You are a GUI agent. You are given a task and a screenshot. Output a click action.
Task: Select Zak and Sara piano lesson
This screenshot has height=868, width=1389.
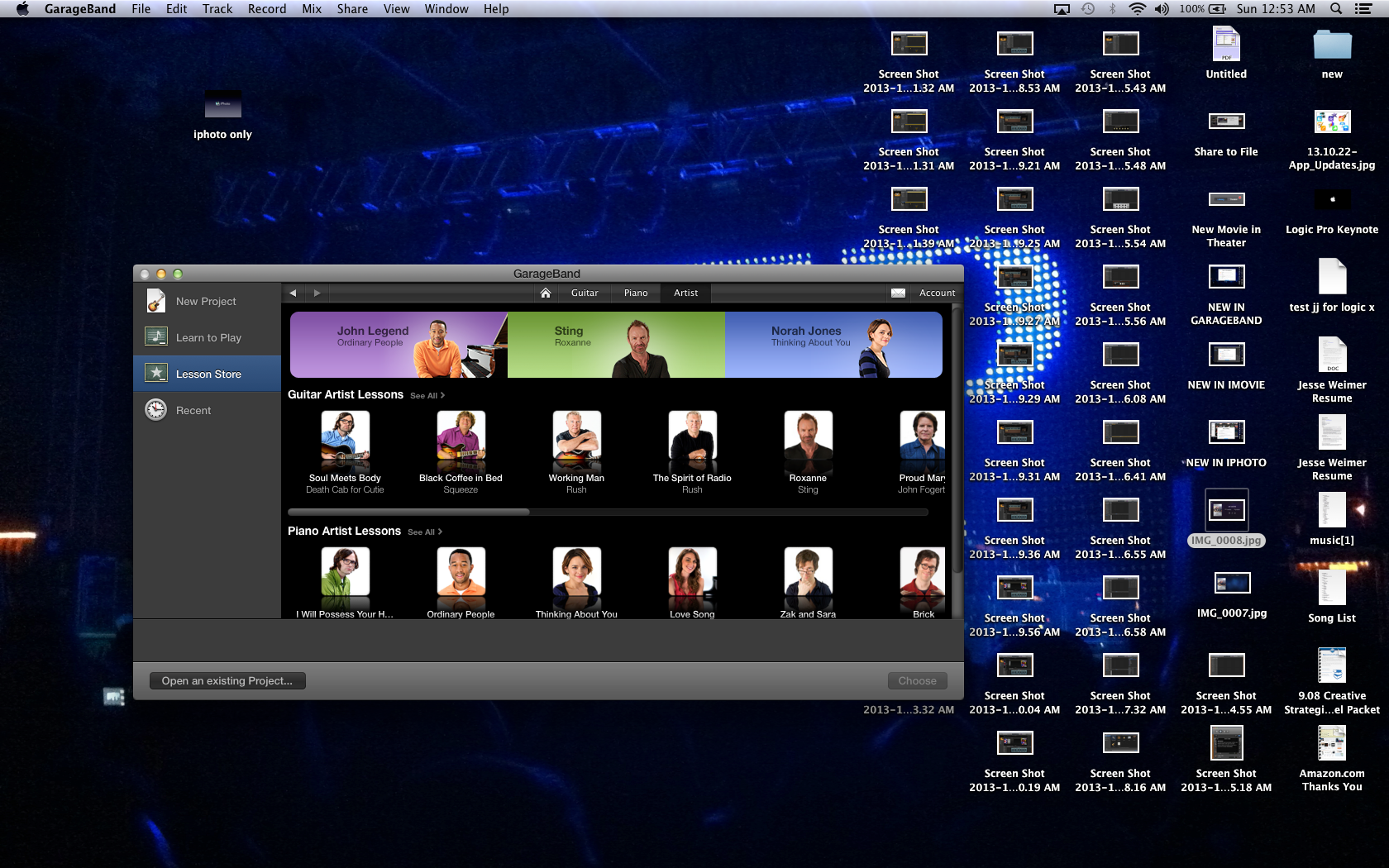click(808, 583)
